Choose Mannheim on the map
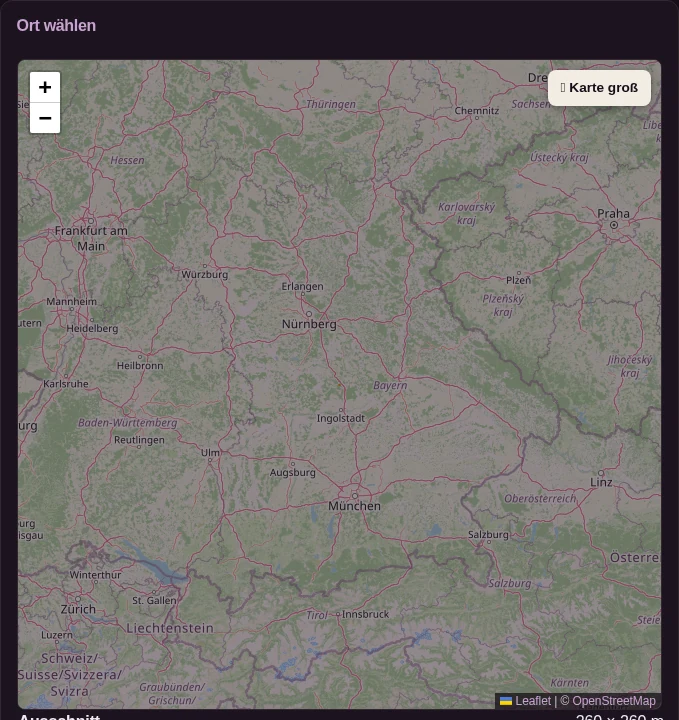Image resolution: width=679 pixels, height=720 pixels. [71, 302]
